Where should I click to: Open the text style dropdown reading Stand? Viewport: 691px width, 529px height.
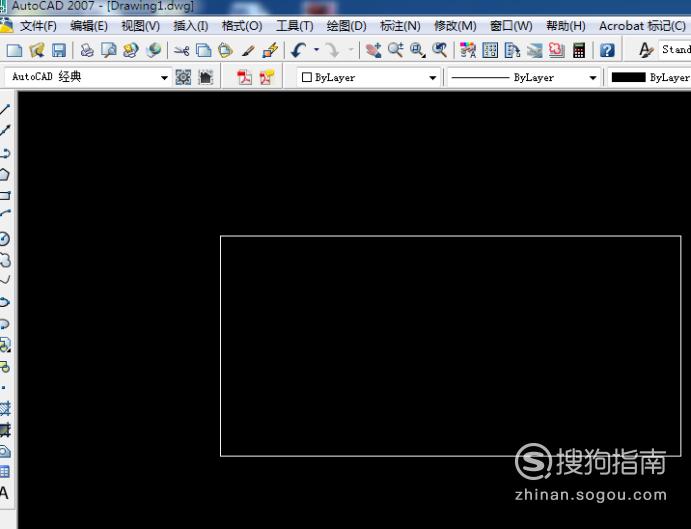click(675, 49)
